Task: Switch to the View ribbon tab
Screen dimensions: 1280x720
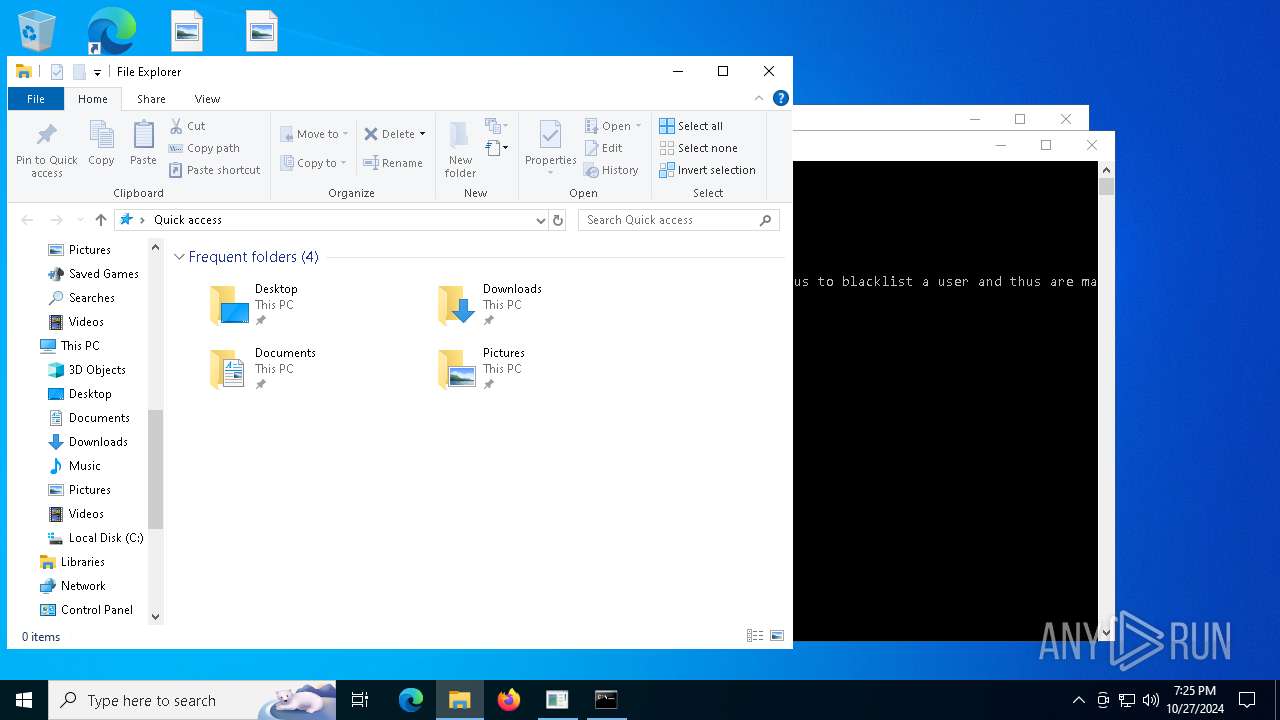Action: pos(207,99)
